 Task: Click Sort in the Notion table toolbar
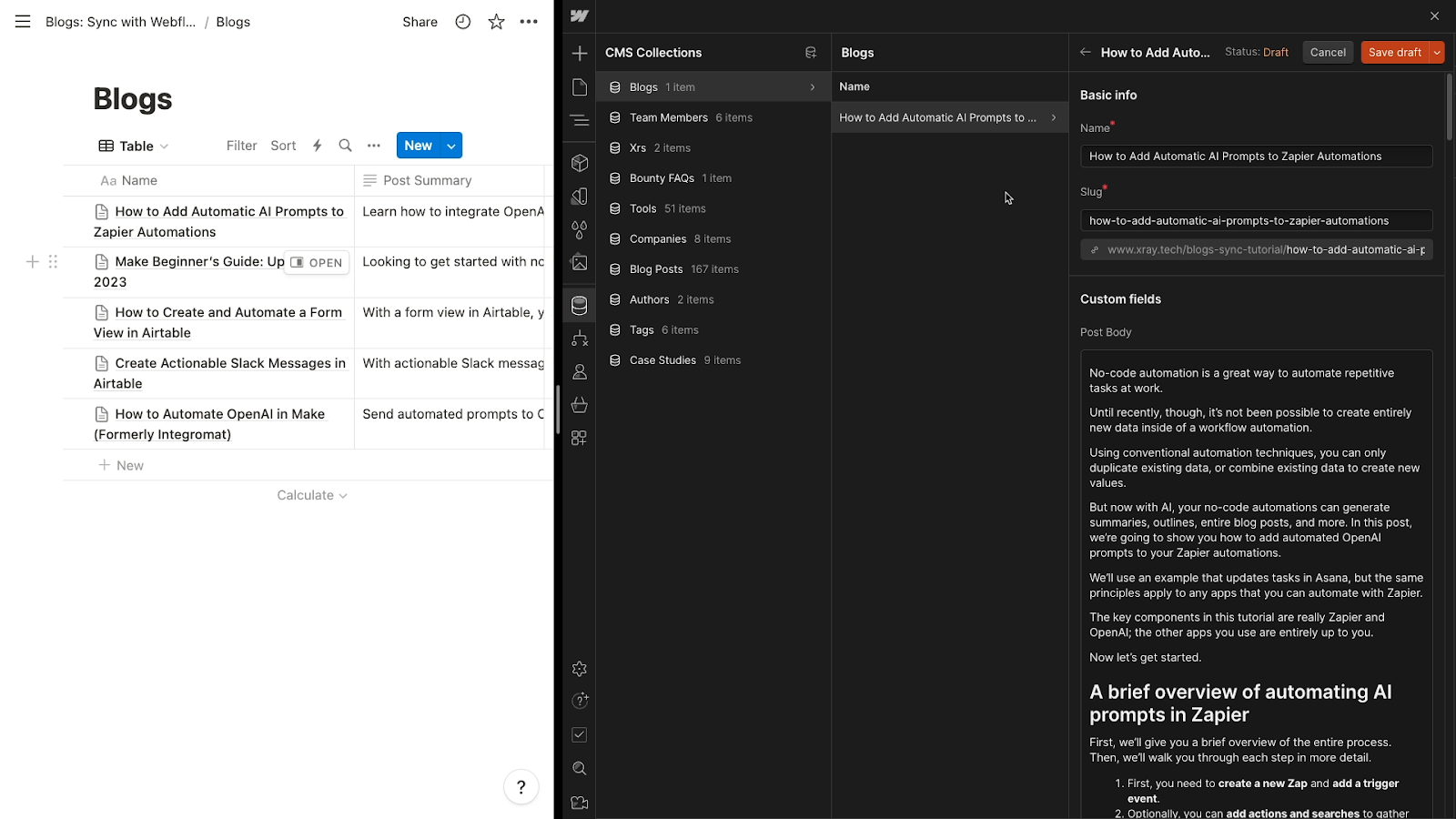(283, 146)
